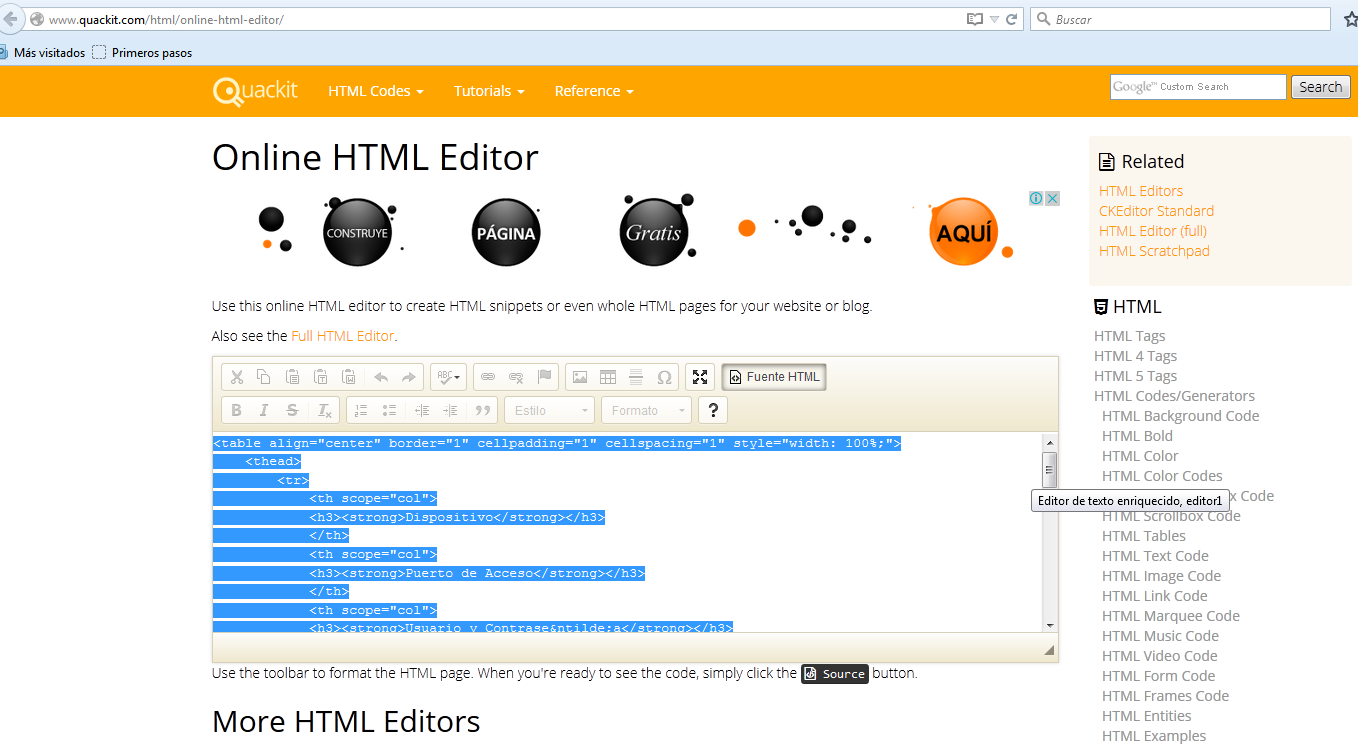Click the HTML Background Code link
The width and height of the screenshot is (1358, 747).
point(1181,416)
